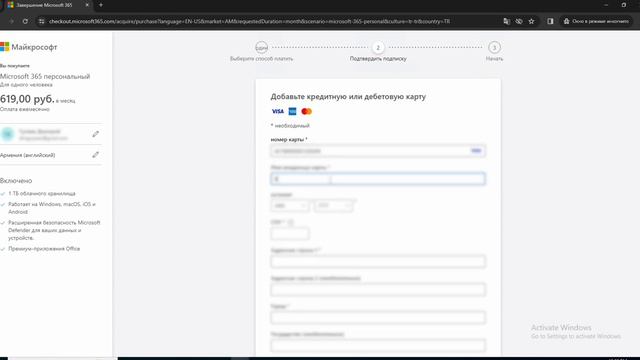Edit the account with its pencil icon
Screen dimensions: 640x360
(96, 134)
